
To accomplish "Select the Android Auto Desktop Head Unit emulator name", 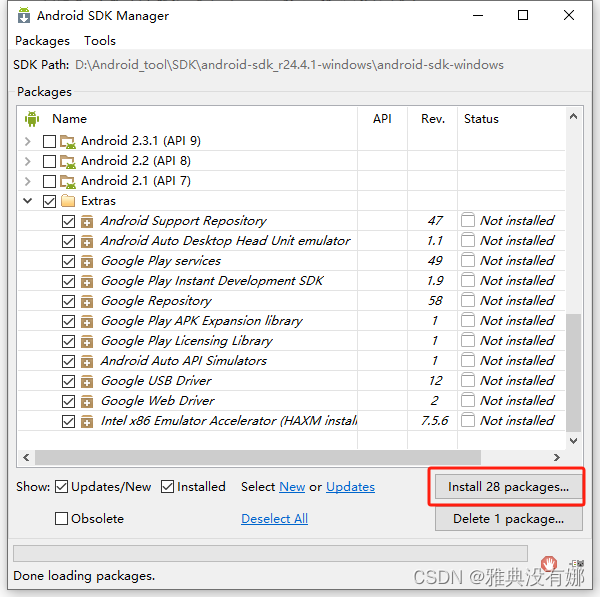I will tap(225, 241).
